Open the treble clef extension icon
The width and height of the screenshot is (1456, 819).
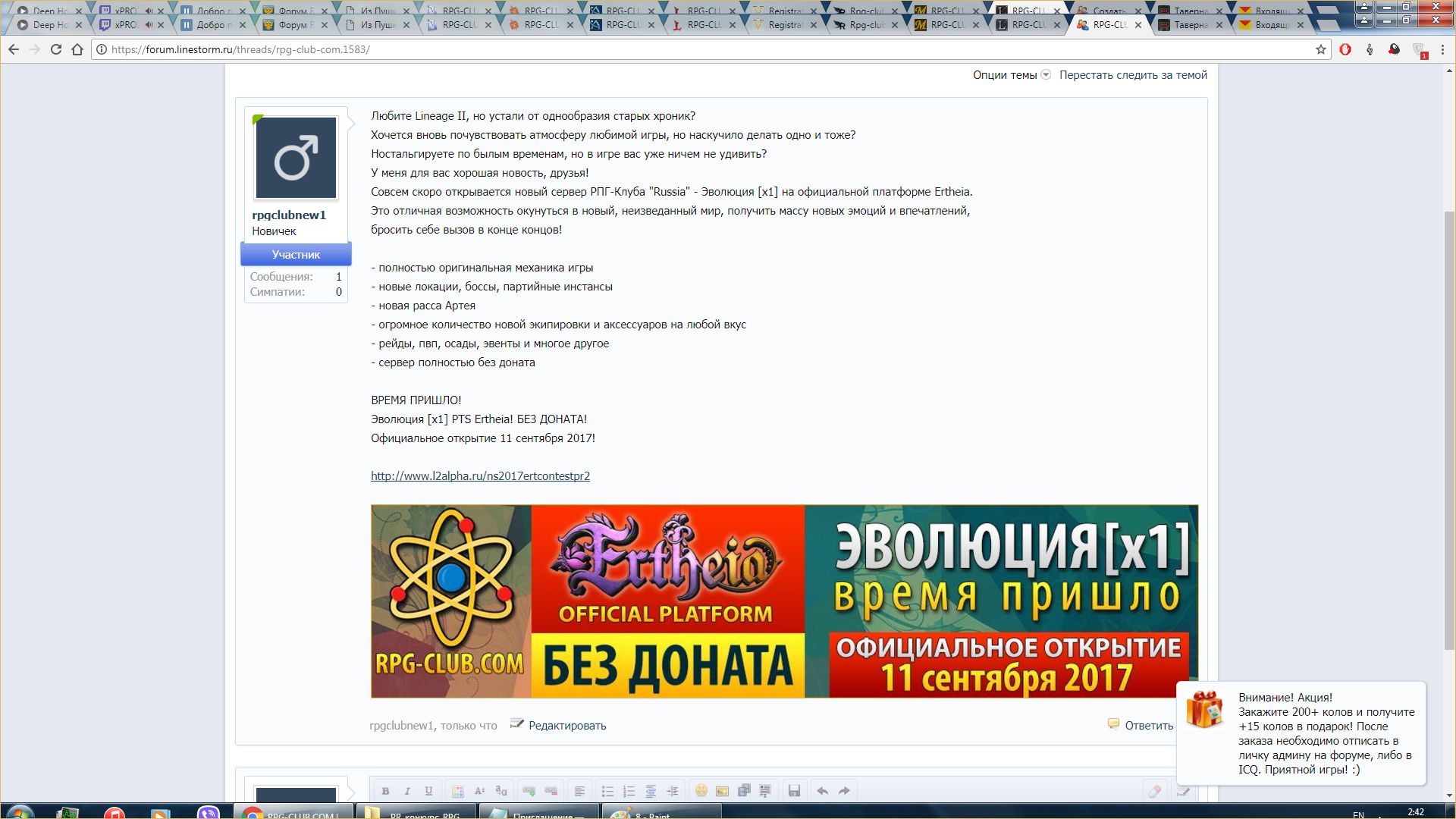pos(1370,49)
